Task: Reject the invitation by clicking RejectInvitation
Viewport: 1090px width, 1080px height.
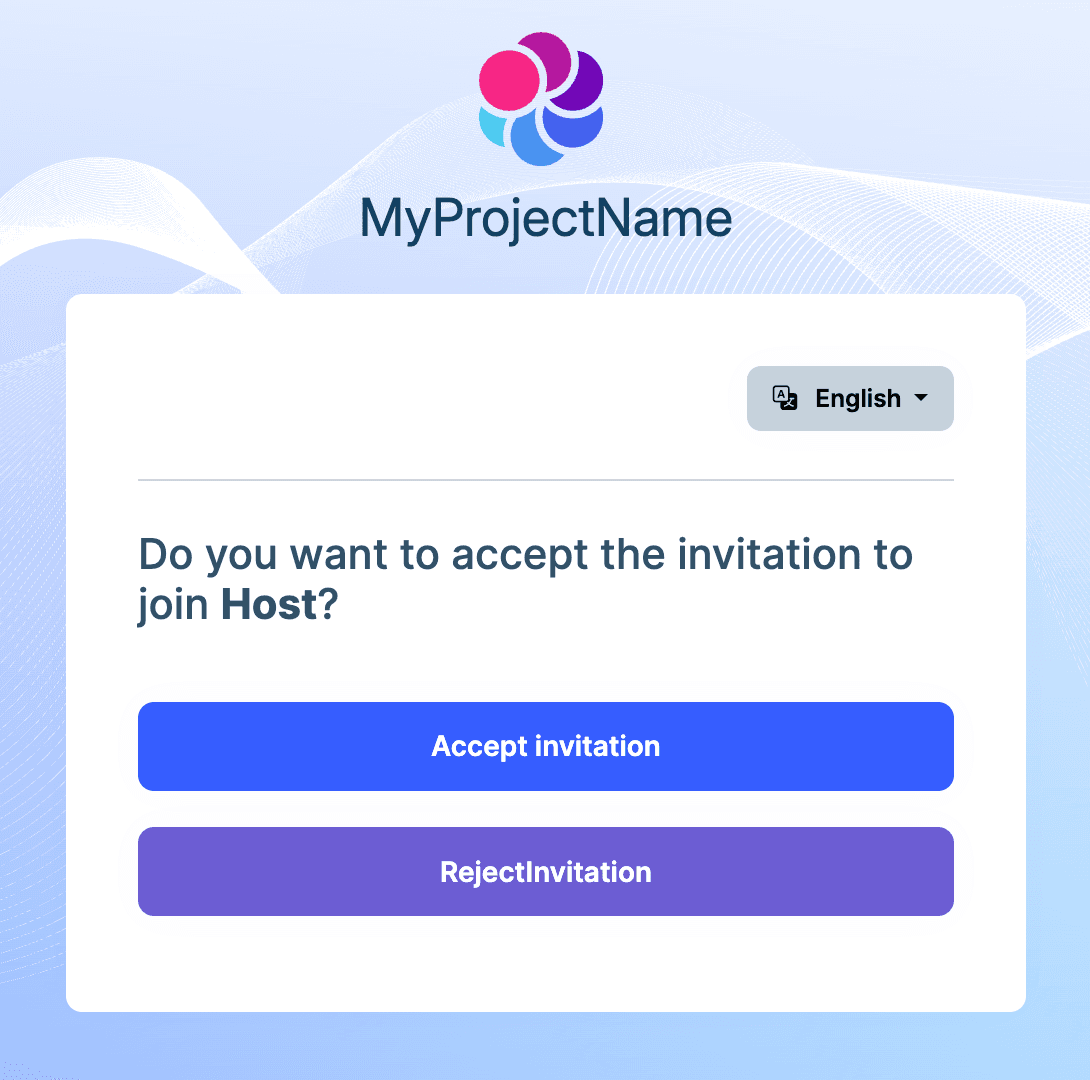Action: pos(545,871)
